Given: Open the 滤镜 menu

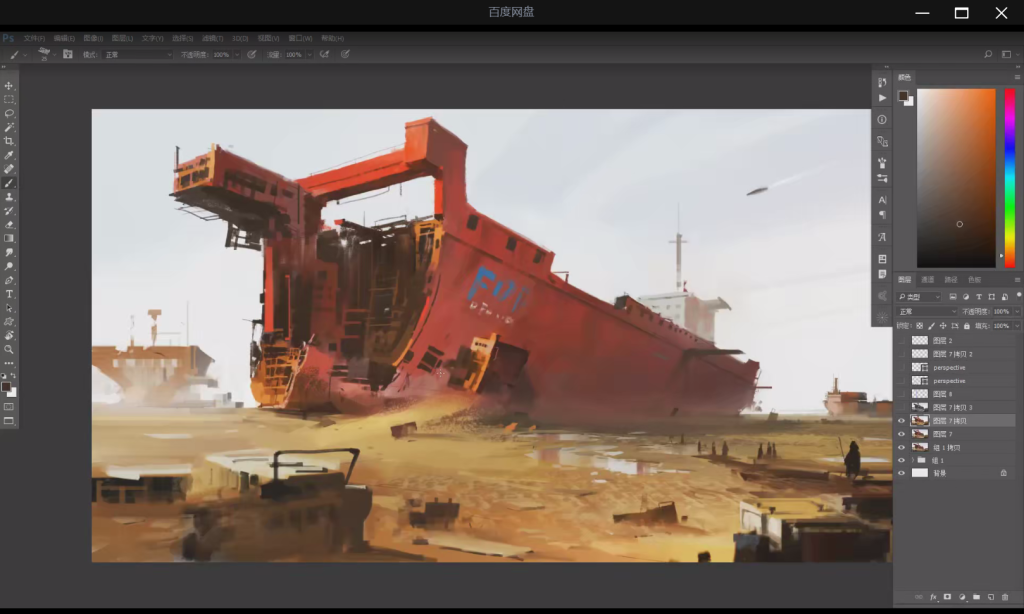Looking at the screenshot, I should tap(211, 38).
